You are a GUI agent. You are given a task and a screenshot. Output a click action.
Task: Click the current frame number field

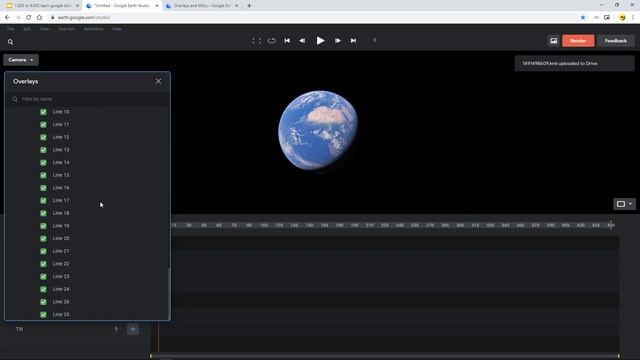click(x=375, y=40)
